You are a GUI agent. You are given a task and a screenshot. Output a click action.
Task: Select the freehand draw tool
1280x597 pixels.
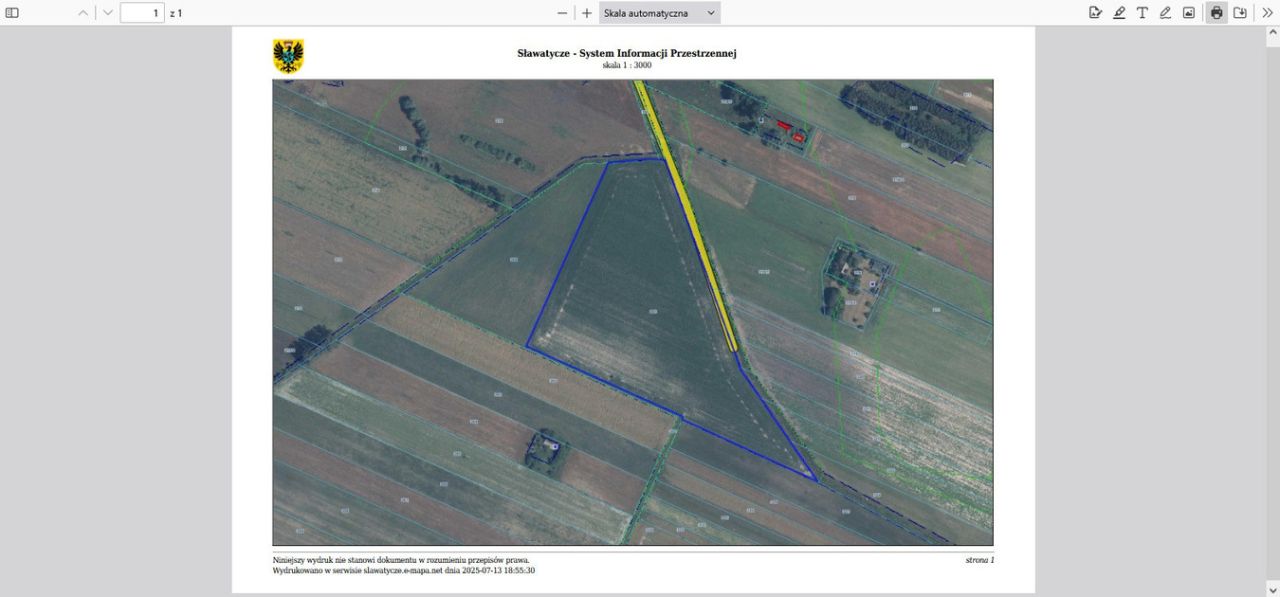tap(1165, 13)
